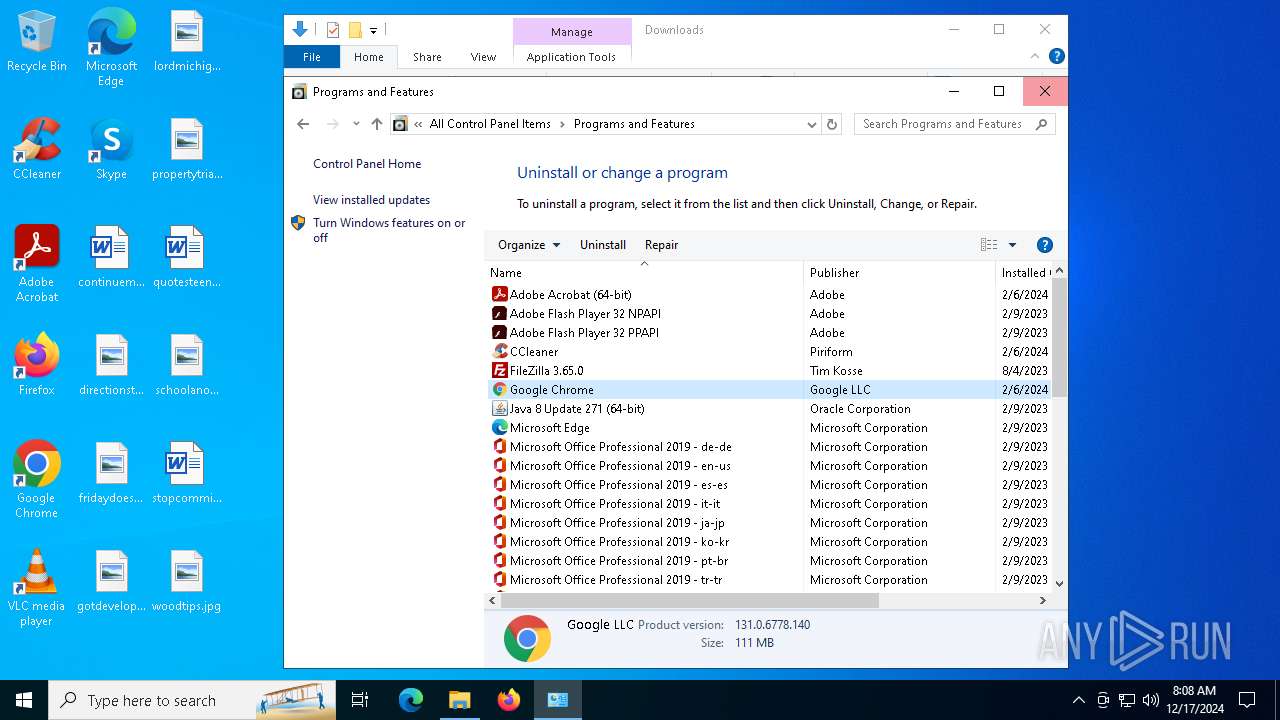Image resolution: width=1280 pixels, height=720 pixels.
Task: Sort the list by Publisher column header
Action: [900, 273]
